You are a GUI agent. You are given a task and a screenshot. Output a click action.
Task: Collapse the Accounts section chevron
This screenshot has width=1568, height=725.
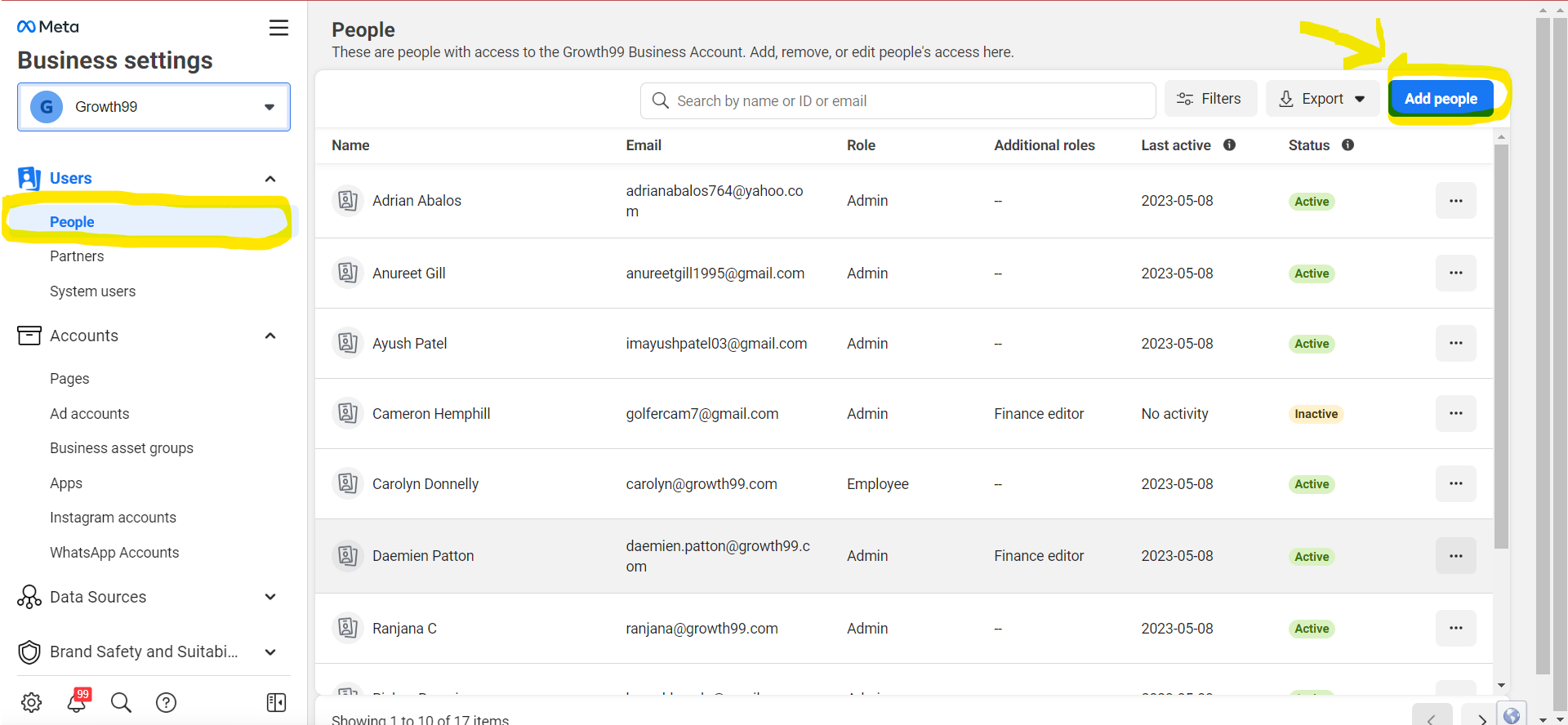[x=270, y=336]
